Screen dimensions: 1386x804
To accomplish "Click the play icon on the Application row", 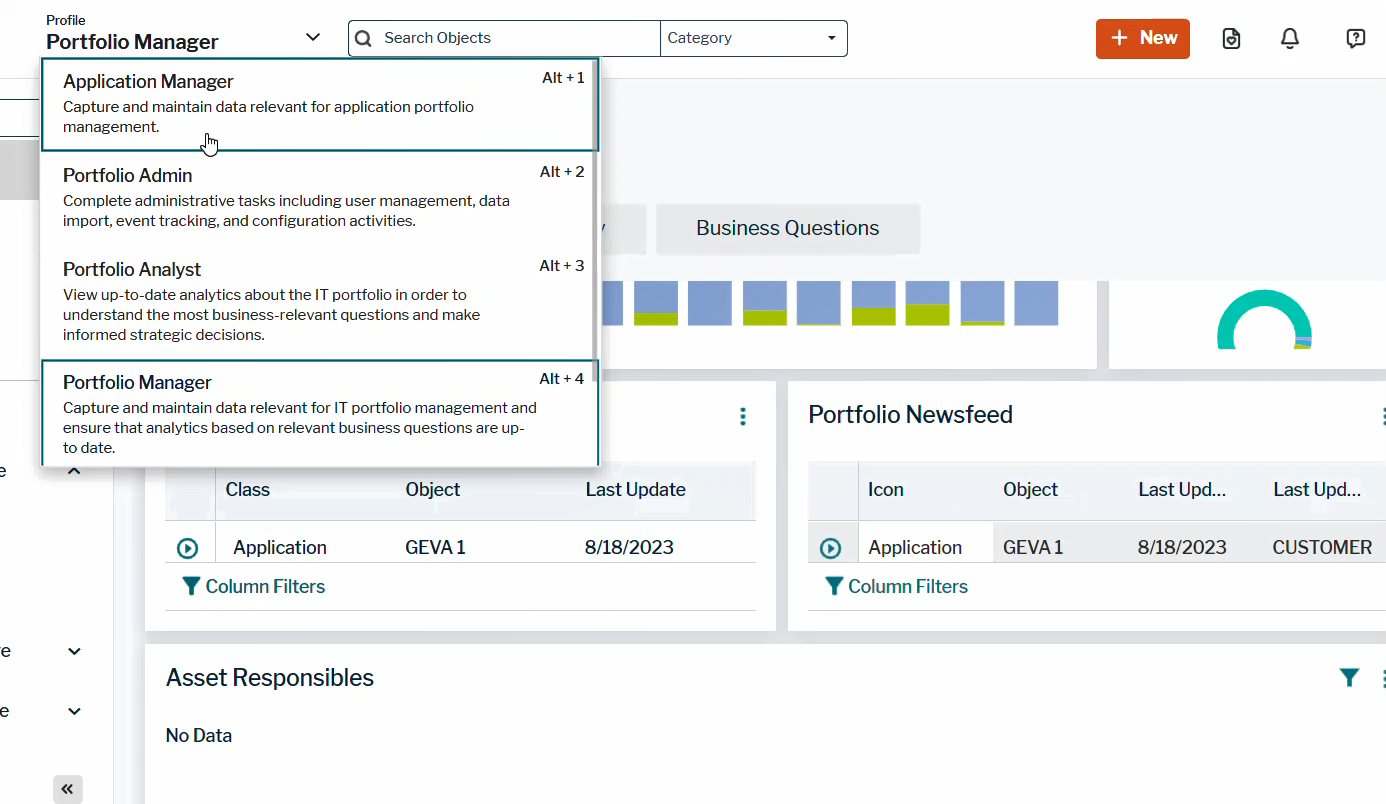I will tap(189, 548).
